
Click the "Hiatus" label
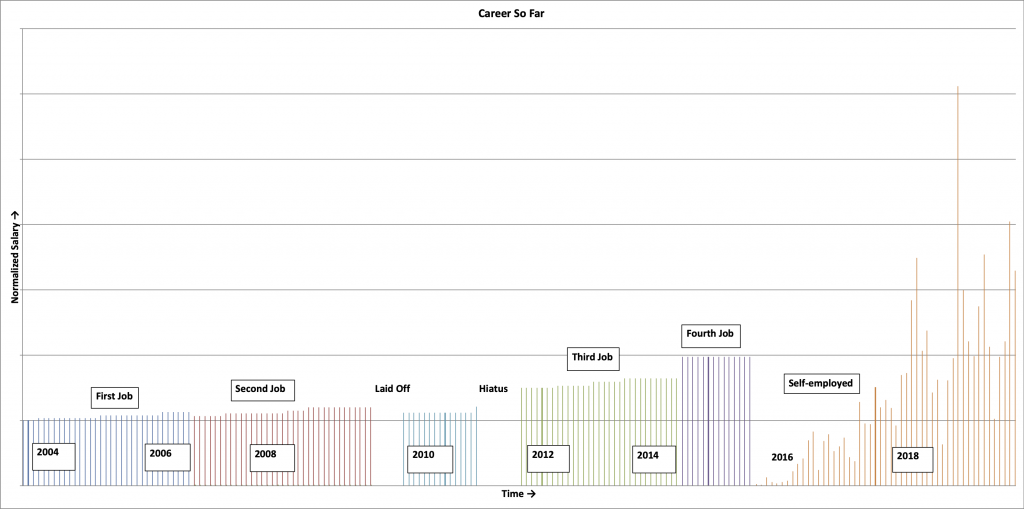click(493, 389)
